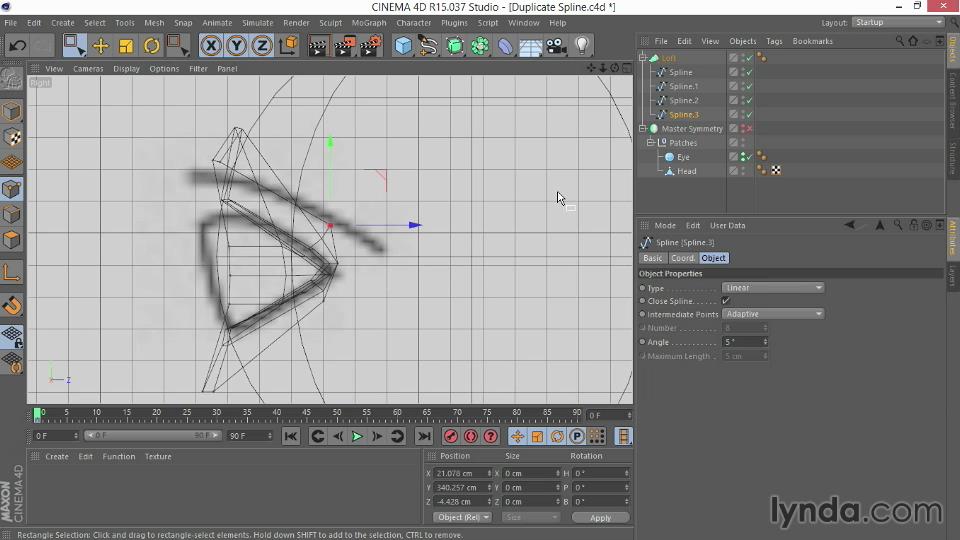The width and height of the screenshot is (960, 540).
Task: Select the Rotate tool
Action: (151, 46)
